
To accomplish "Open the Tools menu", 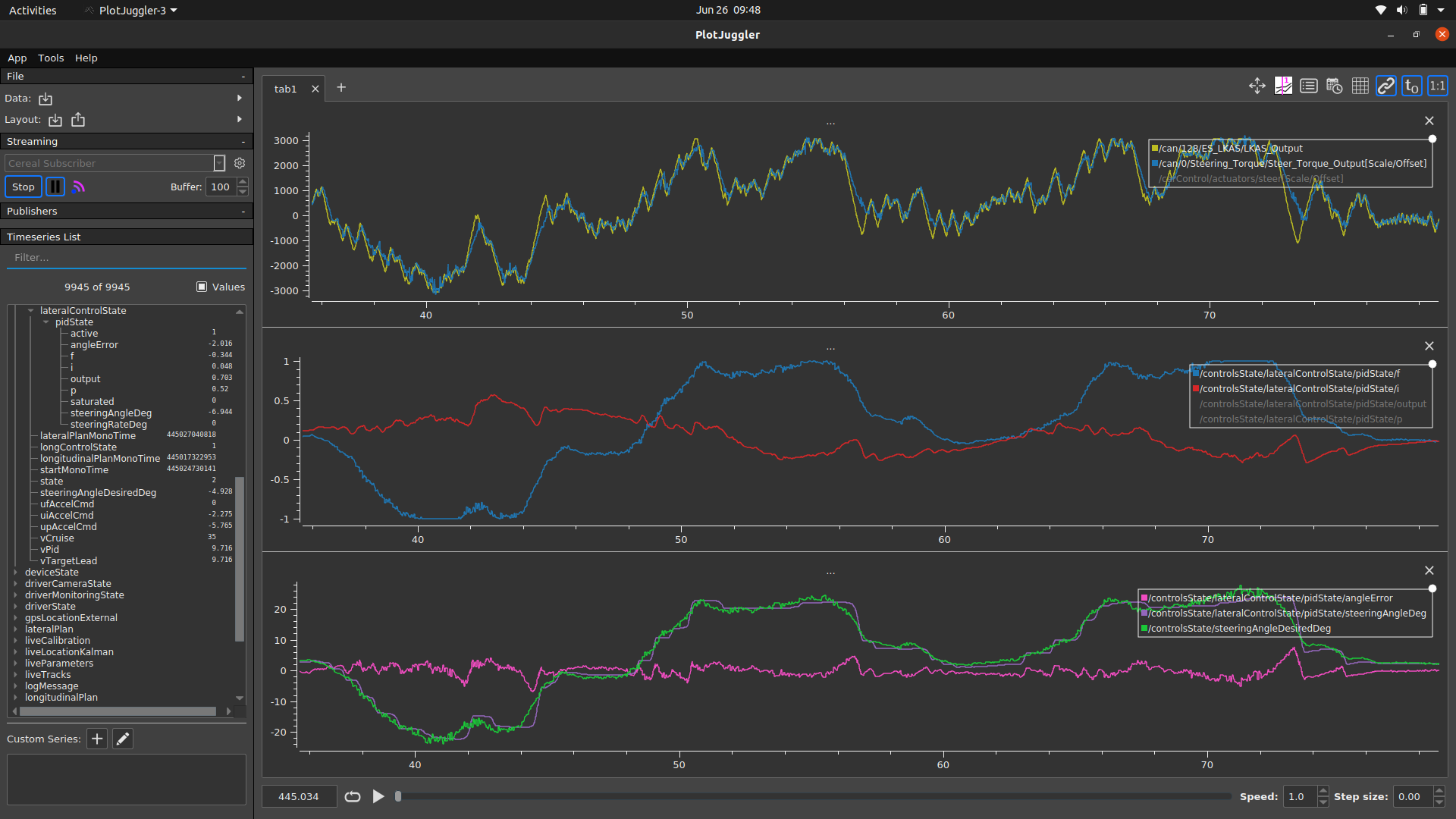I will click(x=51, y=58).
